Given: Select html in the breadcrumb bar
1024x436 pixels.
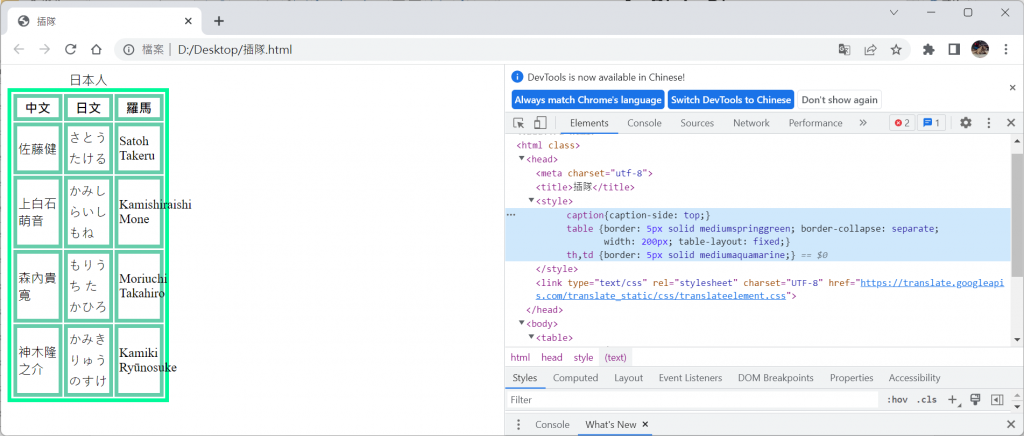Looking at the screenshot, I should [x=520, y=358].
